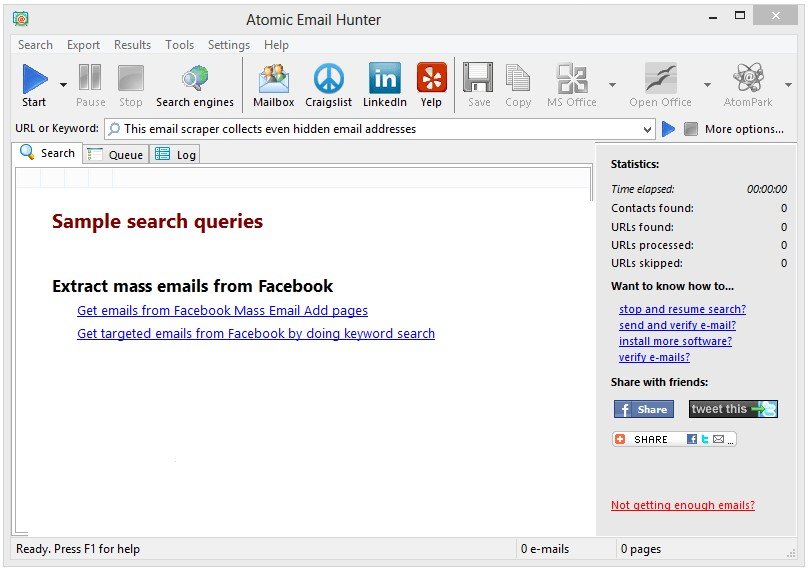Minimize the Atomic Email Hunter window

(713, 18)
